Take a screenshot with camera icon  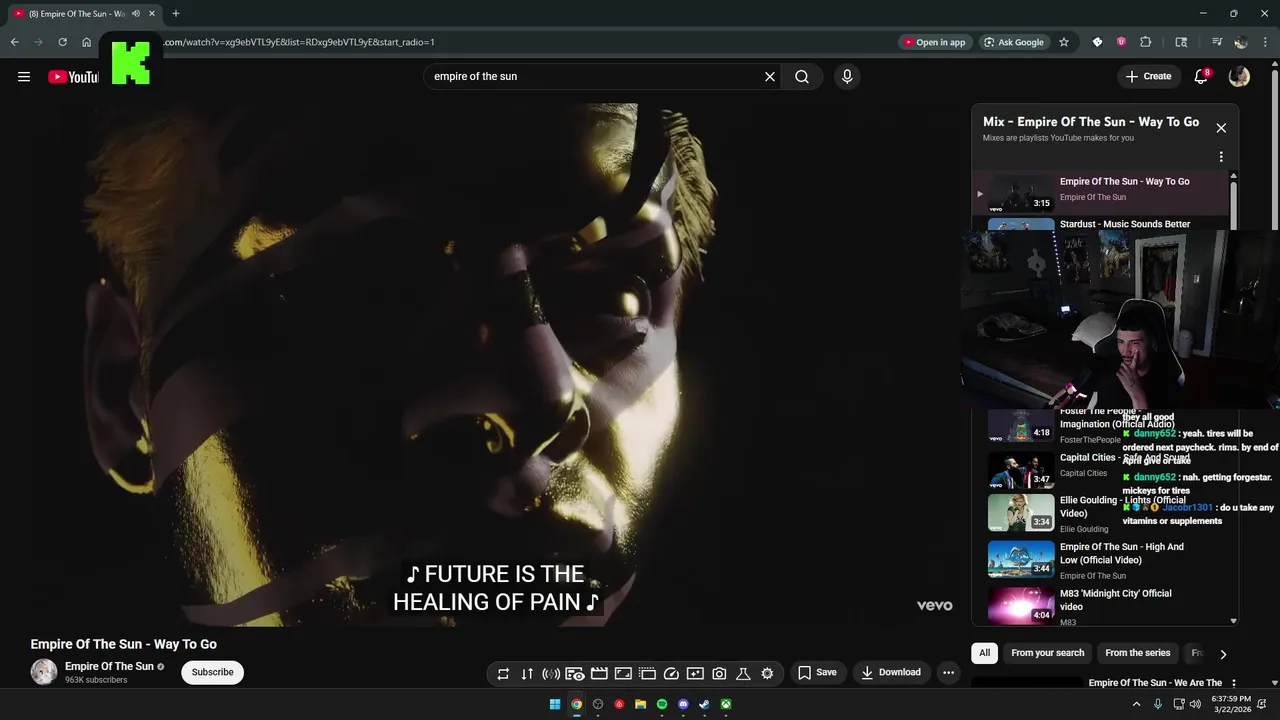719,674
